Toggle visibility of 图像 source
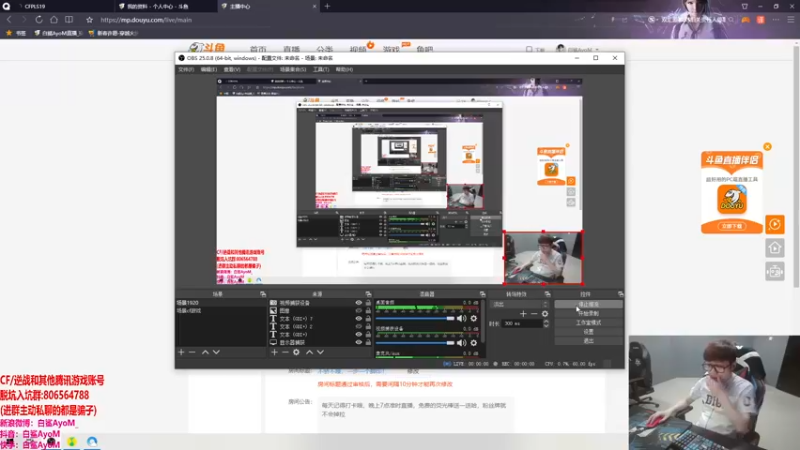 click(359, 310)
